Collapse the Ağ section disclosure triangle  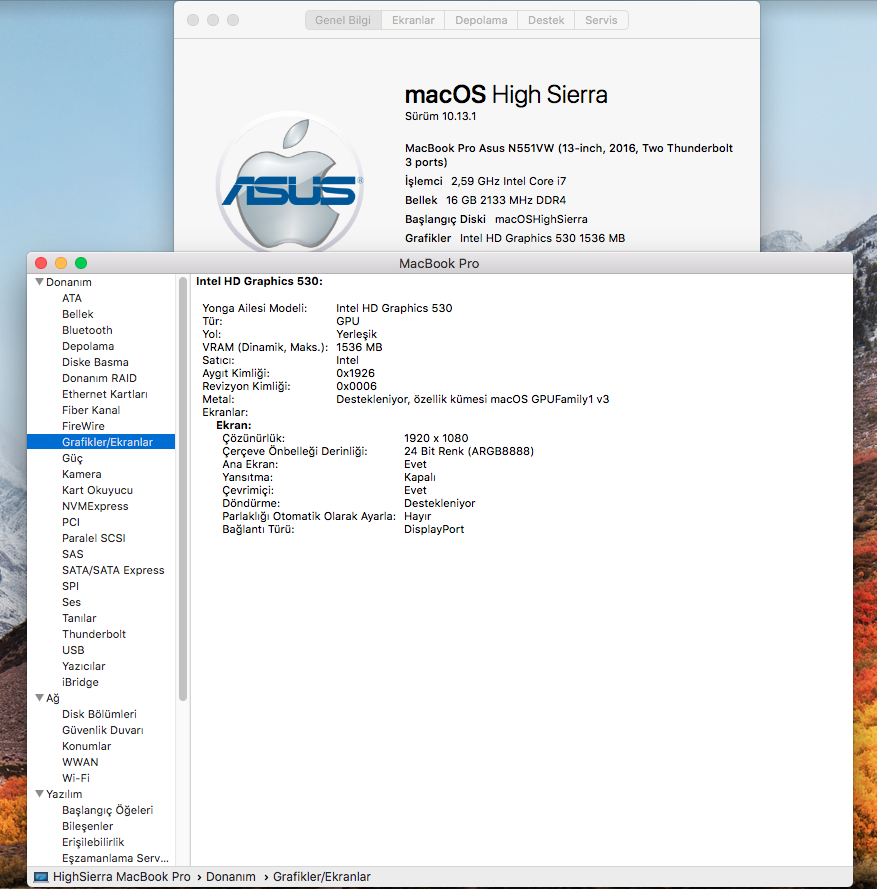tap(39, 698)
